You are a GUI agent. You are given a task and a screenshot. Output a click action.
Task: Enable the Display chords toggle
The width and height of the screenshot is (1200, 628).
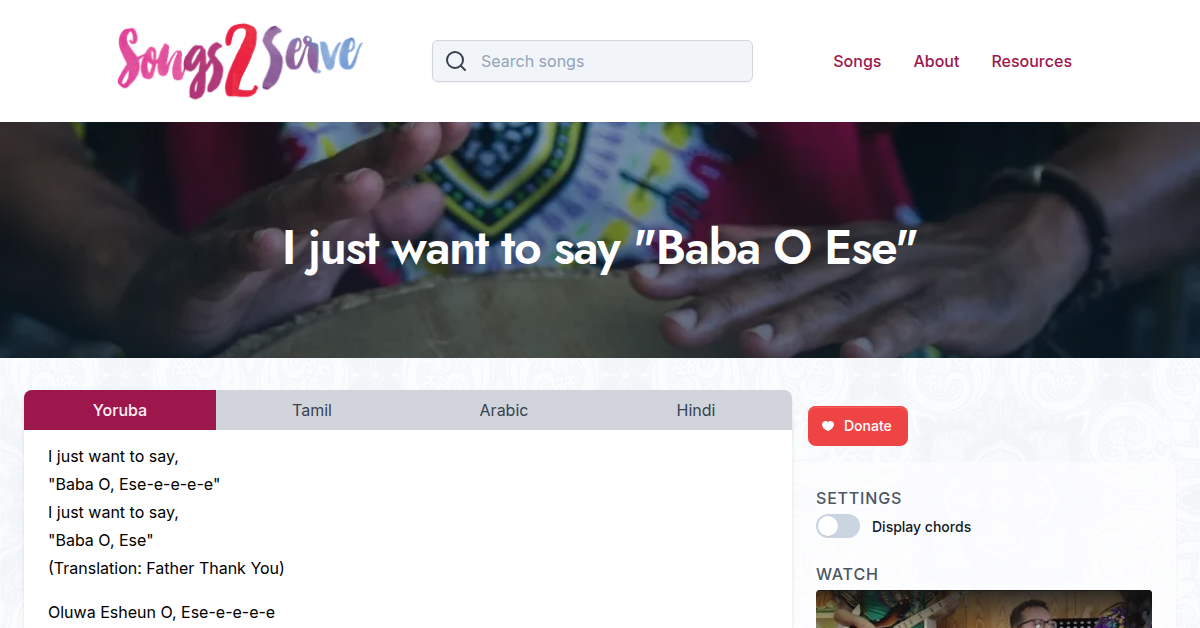(x=837, y=526)
